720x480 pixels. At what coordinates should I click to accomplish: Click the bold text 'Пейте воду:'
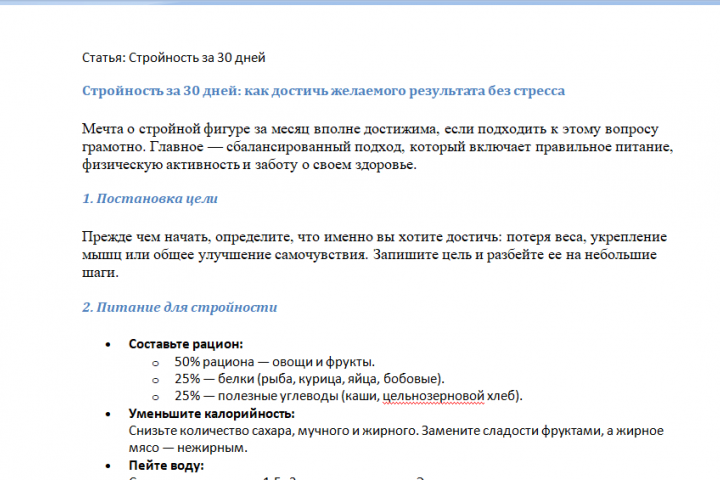click(166, 466)
